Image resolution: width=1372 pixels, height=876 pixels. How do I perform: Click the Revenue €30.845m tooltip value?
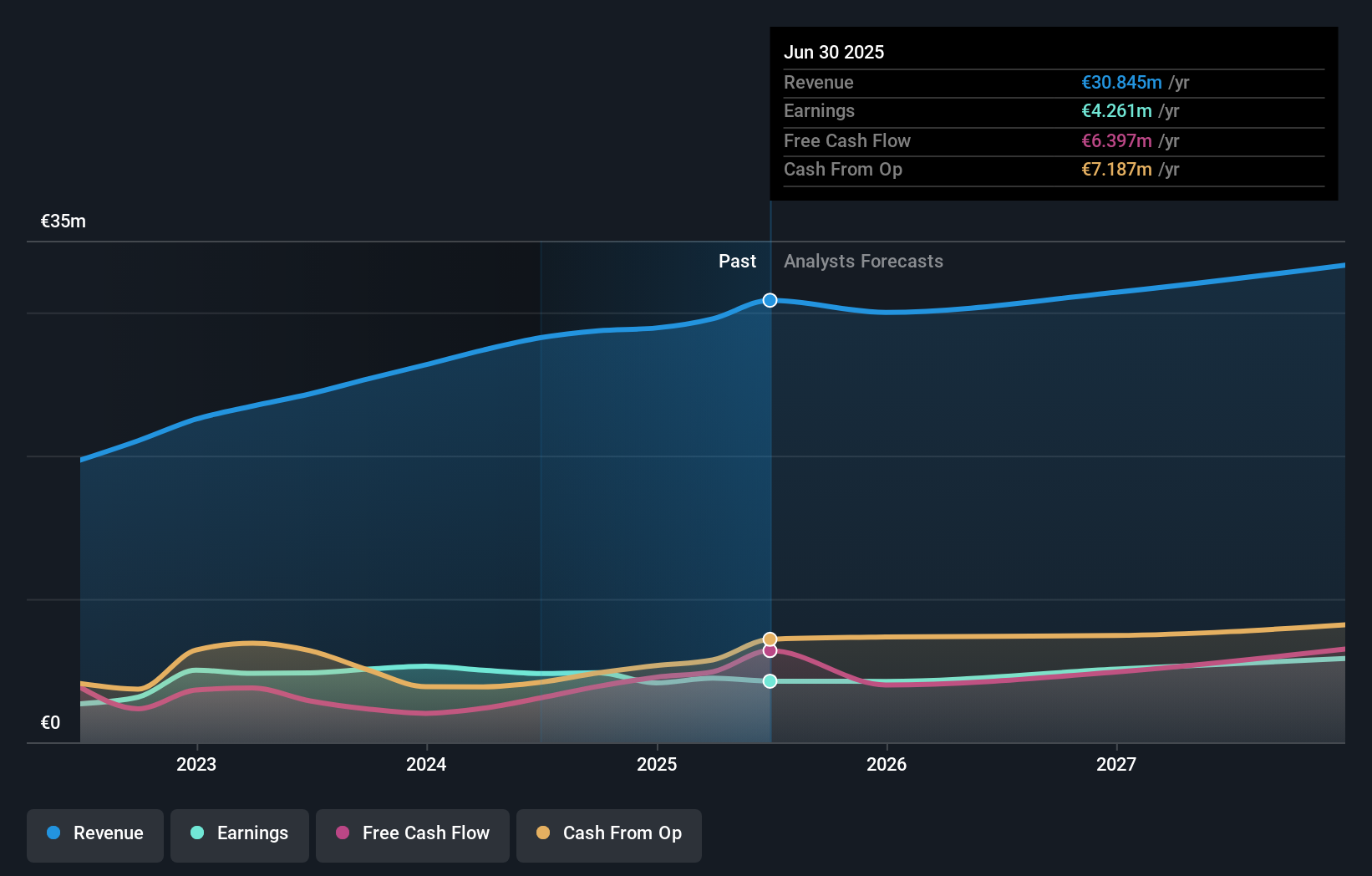tap(1121, 82)
